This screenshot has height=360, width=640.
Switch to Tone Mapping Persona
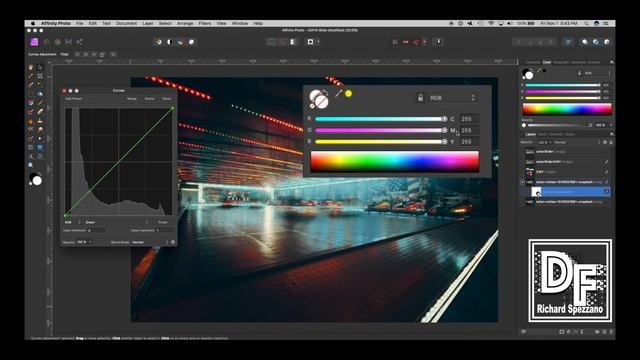pos(69,42)
